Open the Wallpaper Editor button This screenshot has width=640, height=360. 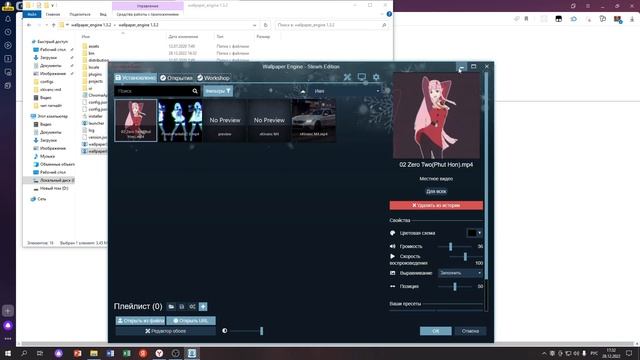click(x=165, y=331)
